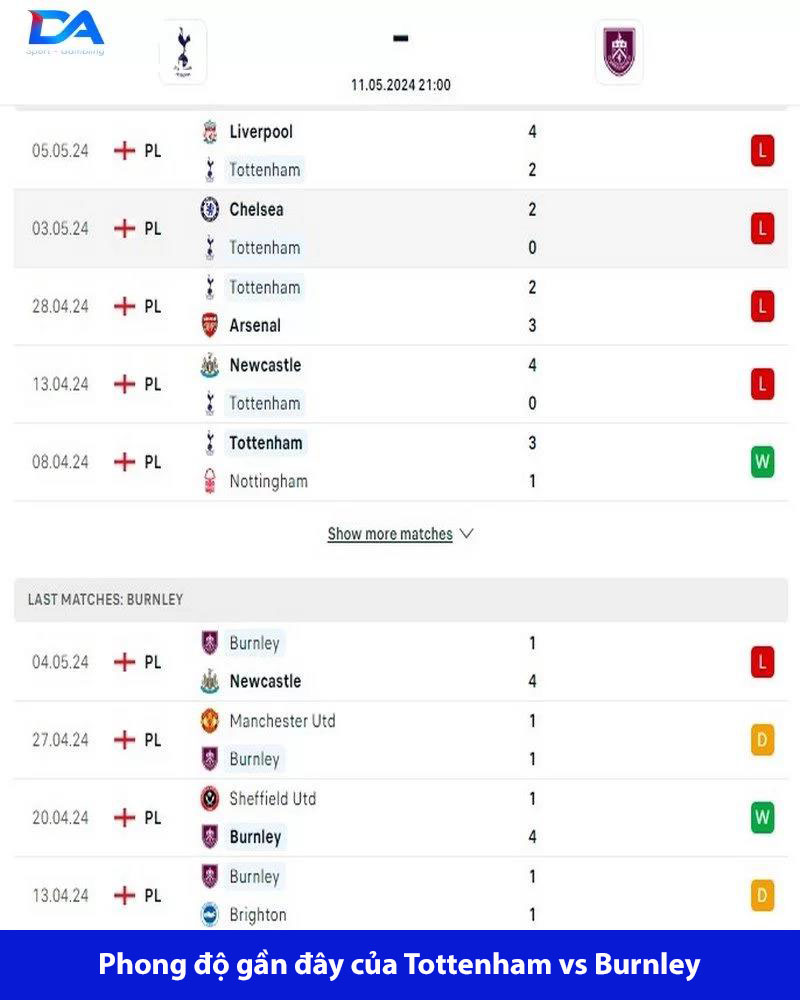Image resolution: width=800 pixels, height=1000 pixels.
Task: Select the Last Matches: Burnley section header
Action: [106, 599]
